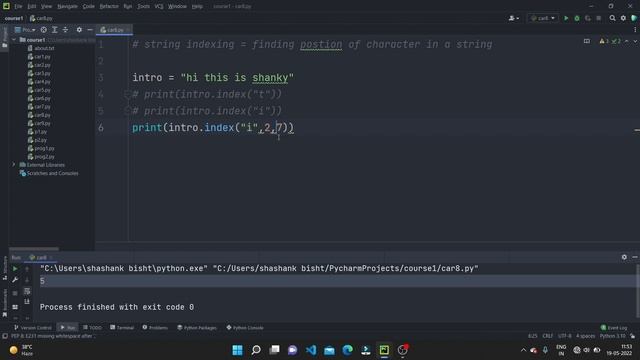Open prog2.py in the project tree
The width and height of the screenshot is (640, 360).
click(x=41, y=157)
